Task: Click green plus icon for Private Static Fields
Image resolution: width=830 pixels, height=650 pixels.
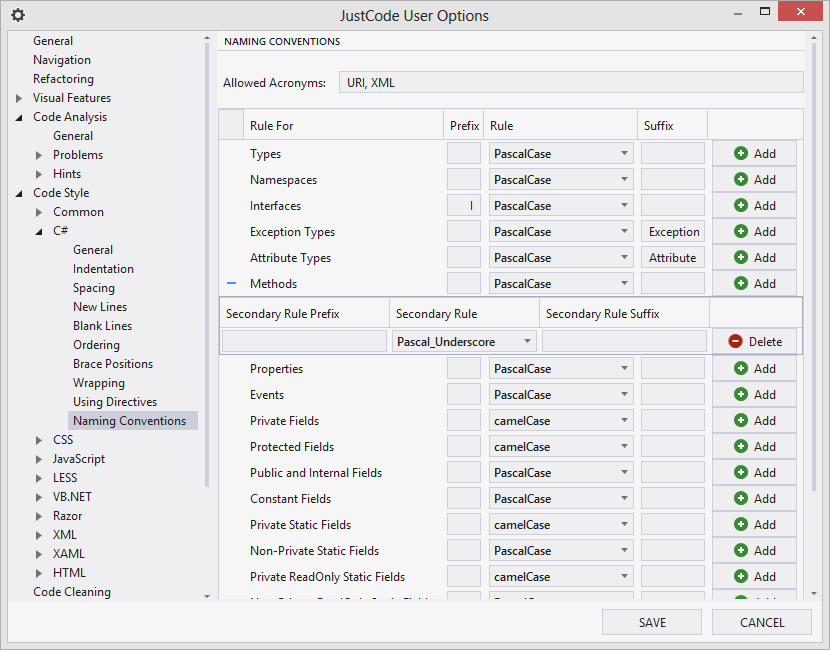Action: coord(741,524)
